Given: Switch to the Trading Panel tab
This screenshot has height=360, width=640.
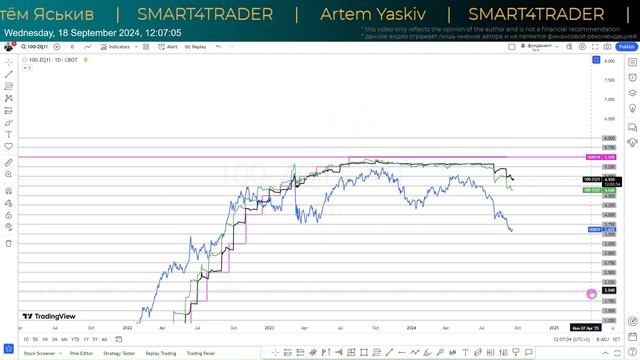Looking at the screenshot, I should coord(200,353).
